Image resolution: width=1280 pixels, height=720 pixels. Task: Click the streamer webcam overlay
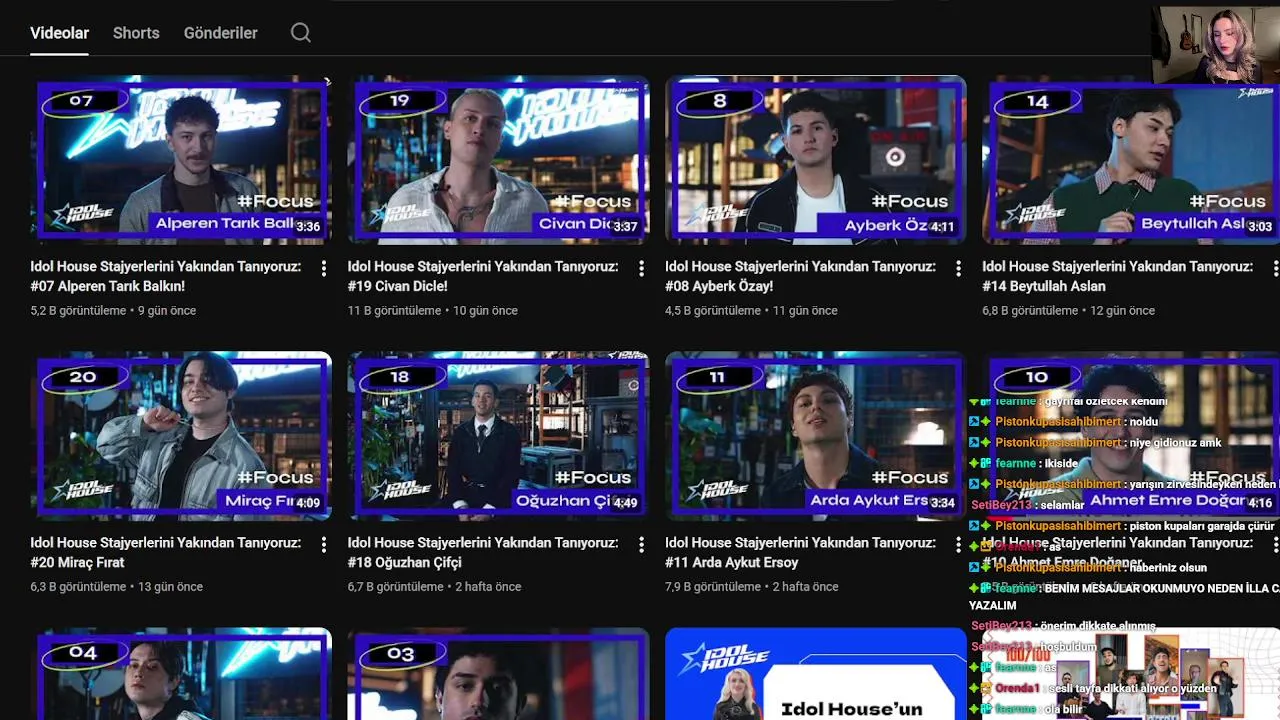point(1215,45)
